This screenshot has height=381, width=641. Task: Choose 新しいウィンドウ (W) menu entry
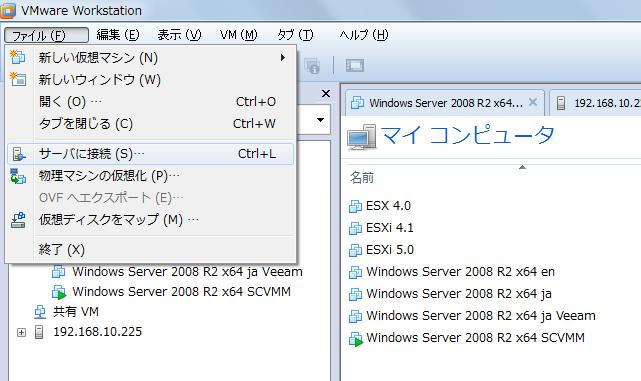tap(150, 80)
